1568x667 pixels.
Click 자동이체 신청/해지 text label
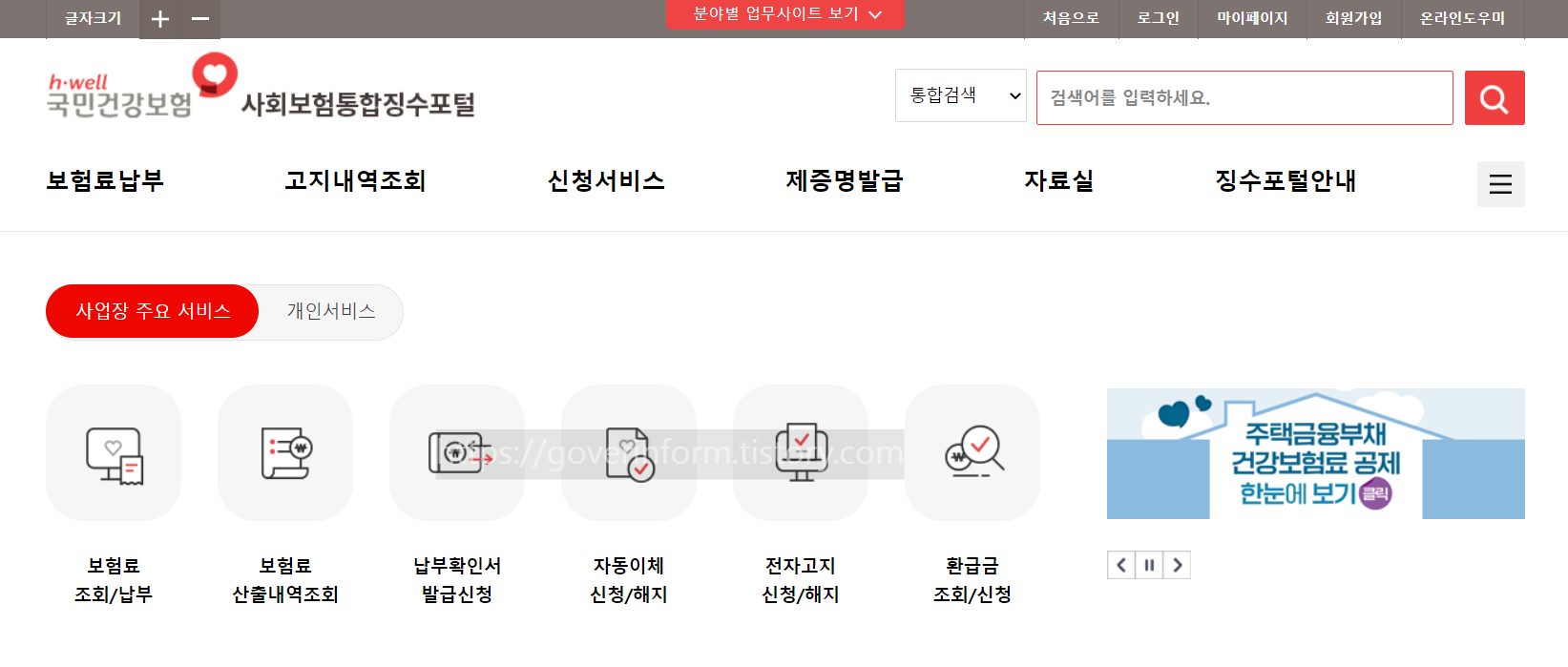629,580
